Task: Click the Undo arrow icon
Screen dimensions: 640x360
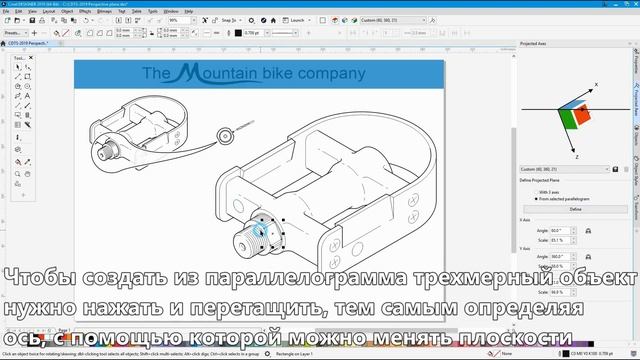Action: [86, 20]
